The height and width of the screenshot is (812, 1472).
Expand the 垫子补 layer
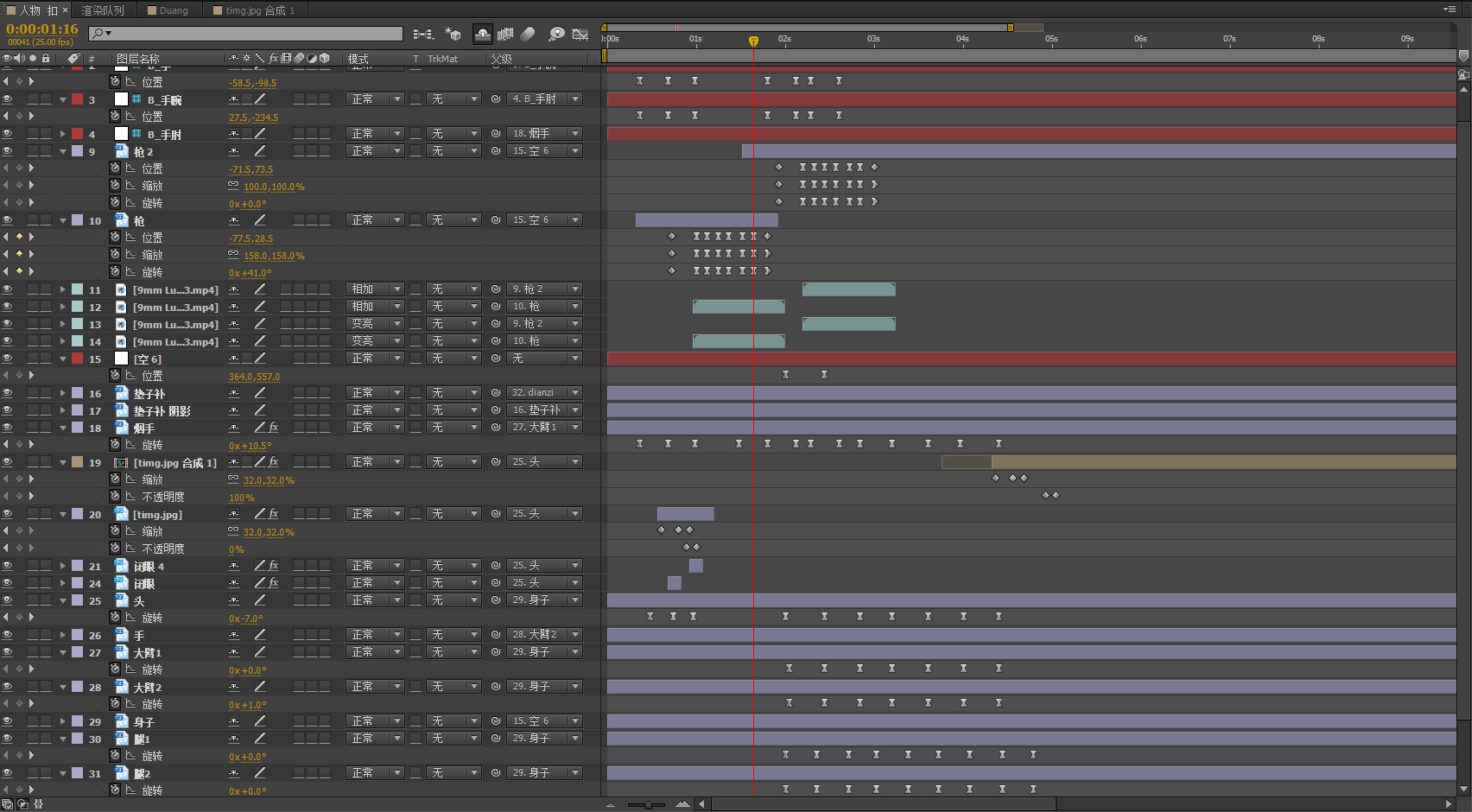(63, 393)
